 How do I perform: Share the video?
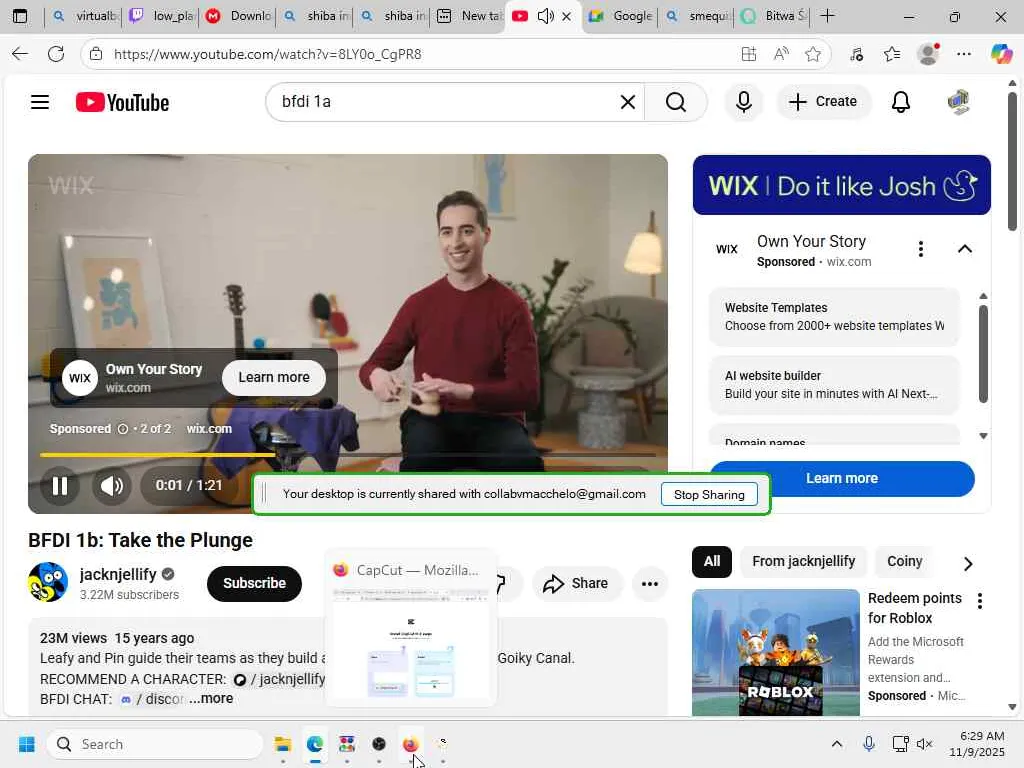[x=577, y=583]
